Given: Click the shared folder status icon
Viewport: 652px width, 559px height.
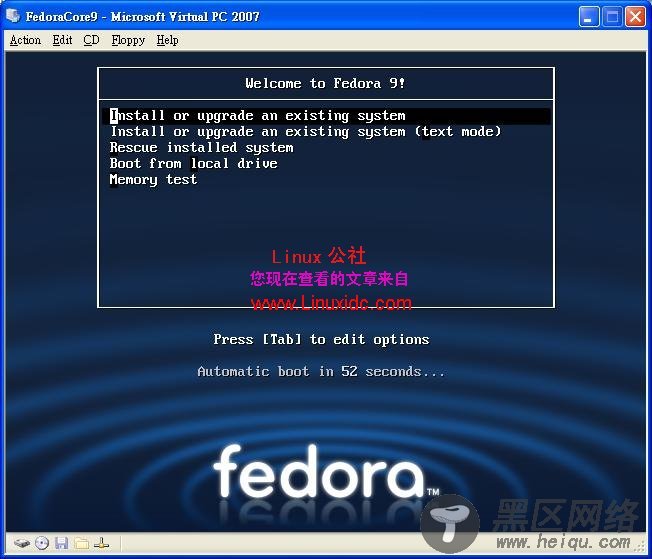Looking at the screenshot, I should coord(82,543).
